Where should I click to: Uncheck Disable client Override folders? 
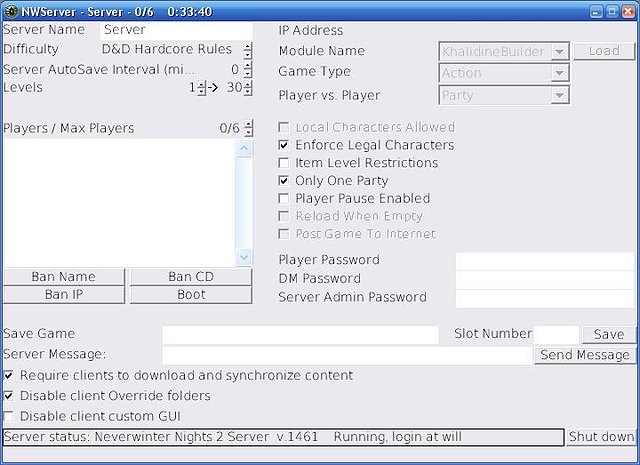click(x=9, y=396)
